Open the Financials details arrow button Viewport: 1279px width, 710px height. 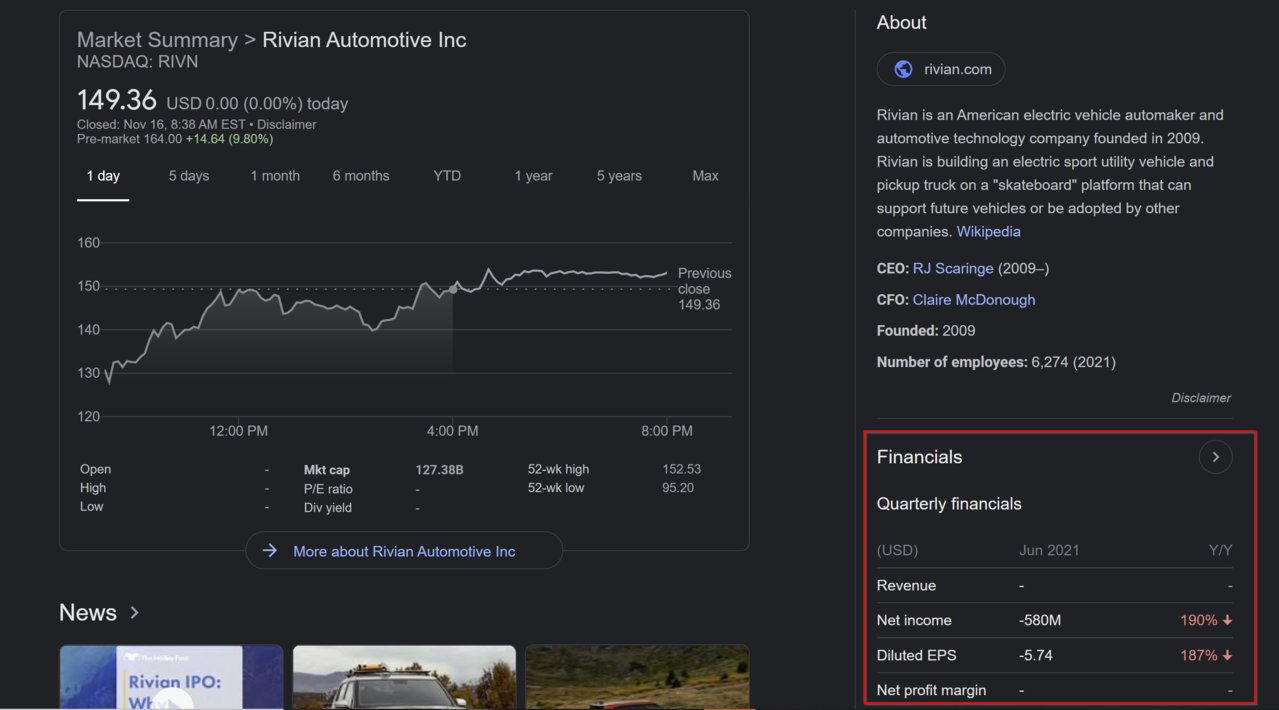1215,457
